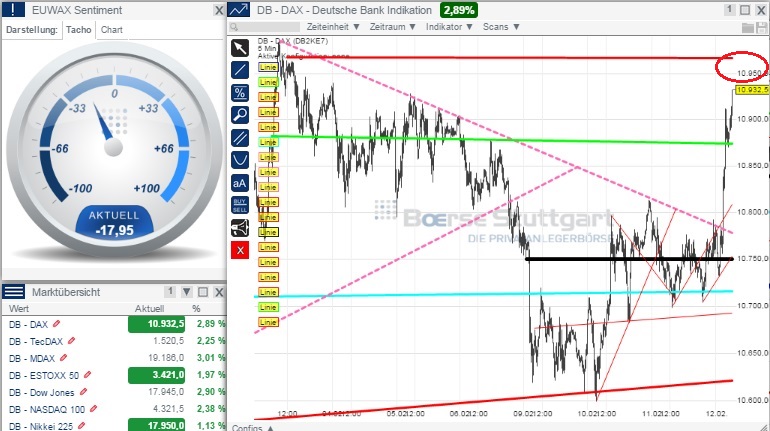This screenshot has width=770, height=431.
Task: Open the Zeitraum dropdown
Action: 392,27
